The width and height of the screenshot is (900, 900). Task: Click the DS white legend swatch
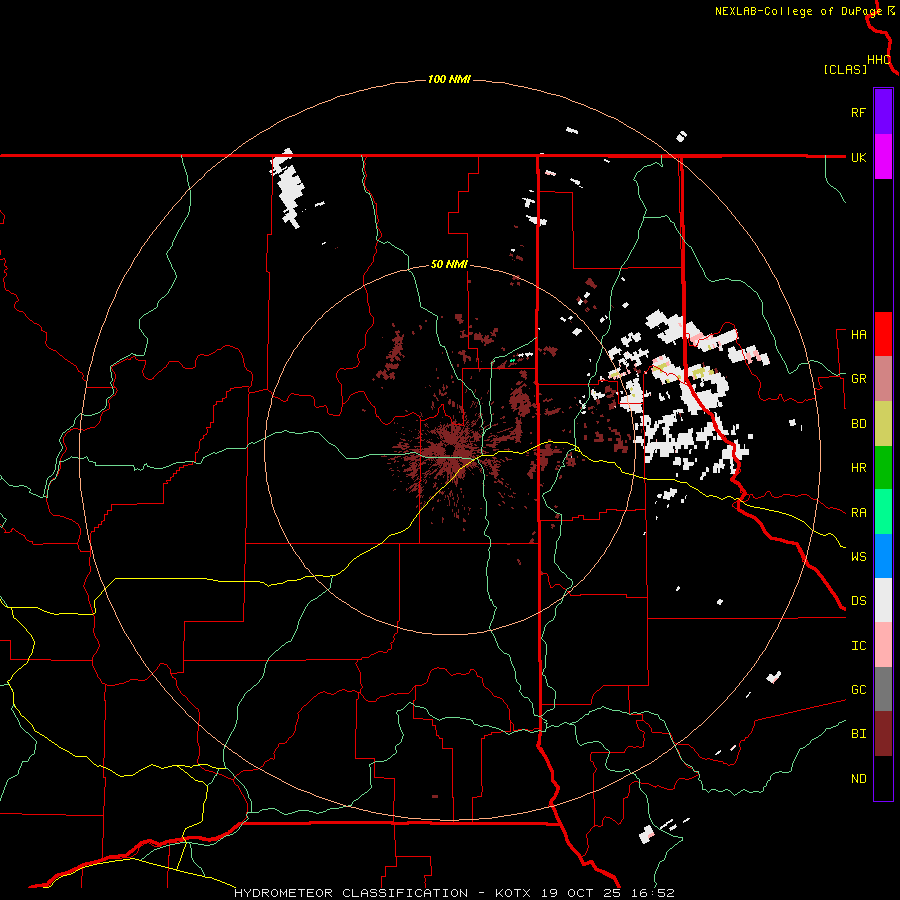click(883, 600)
